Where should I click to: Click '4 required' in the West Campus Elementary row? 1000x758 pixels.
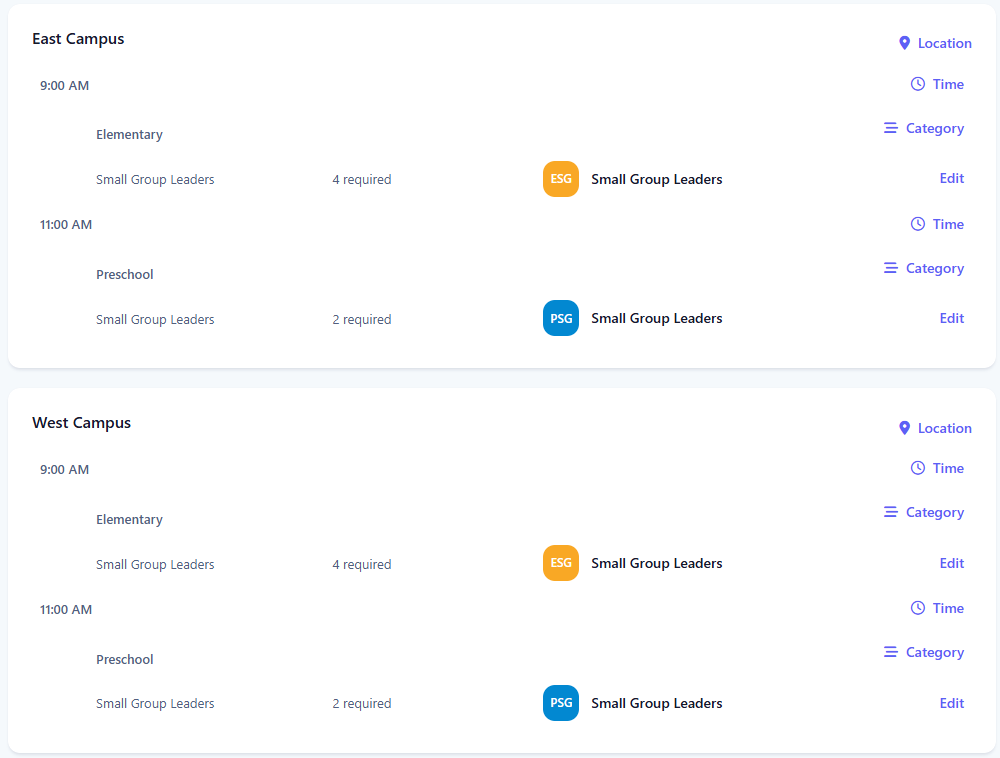362,564
